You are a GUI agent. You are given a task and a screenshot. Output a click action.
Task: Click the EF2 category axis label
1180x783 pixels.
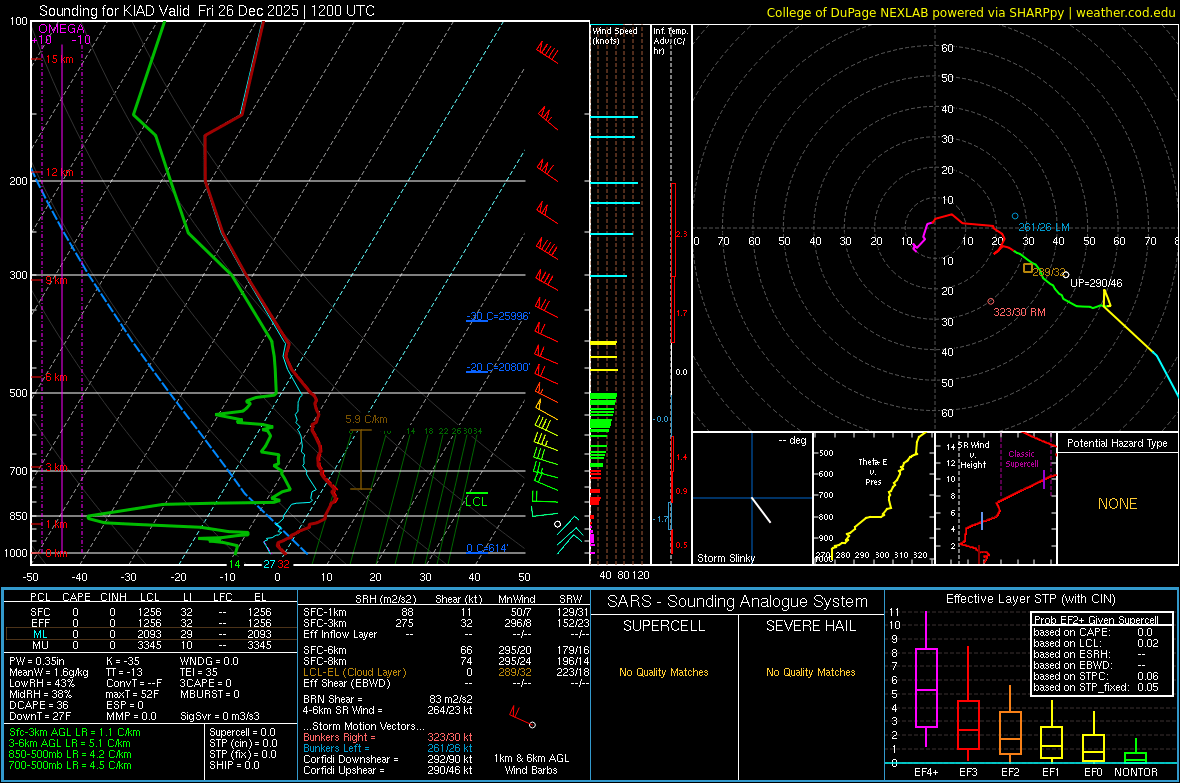coord(1010,772)
